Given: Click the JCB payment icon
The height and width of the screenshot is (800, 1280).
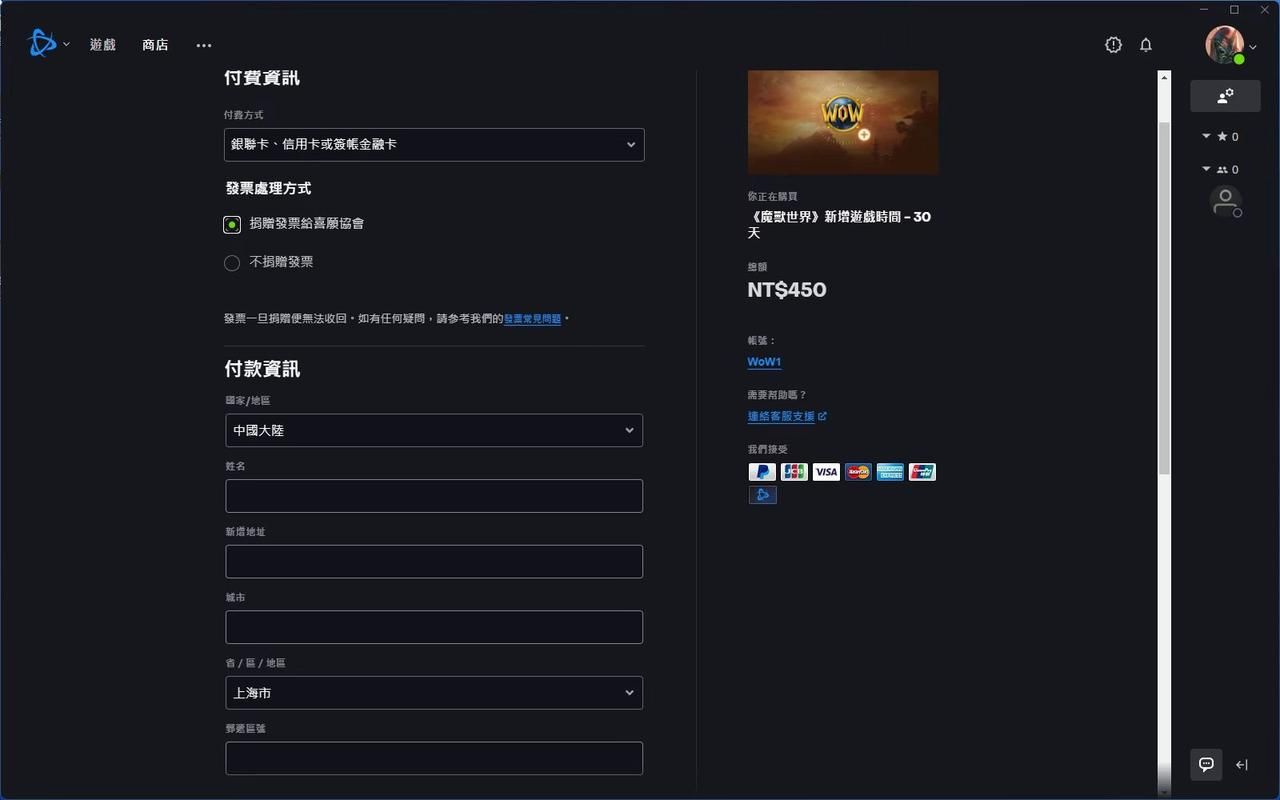Looking at the screenshot, I should [x=794, y=472].
